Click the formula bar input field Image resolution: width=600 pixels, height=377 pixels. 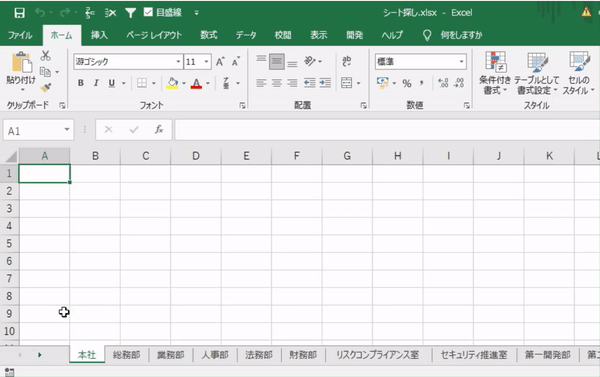click(x=387, y=130)
